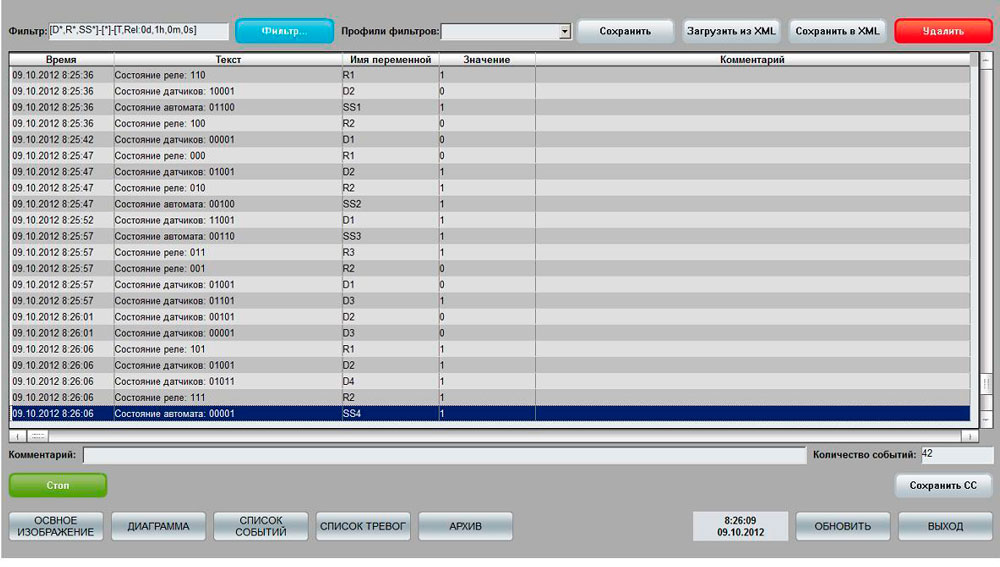This screenshot has width=1000, height=567.
Task: Click into the Фильтр expression field
Action: [139, 32]
